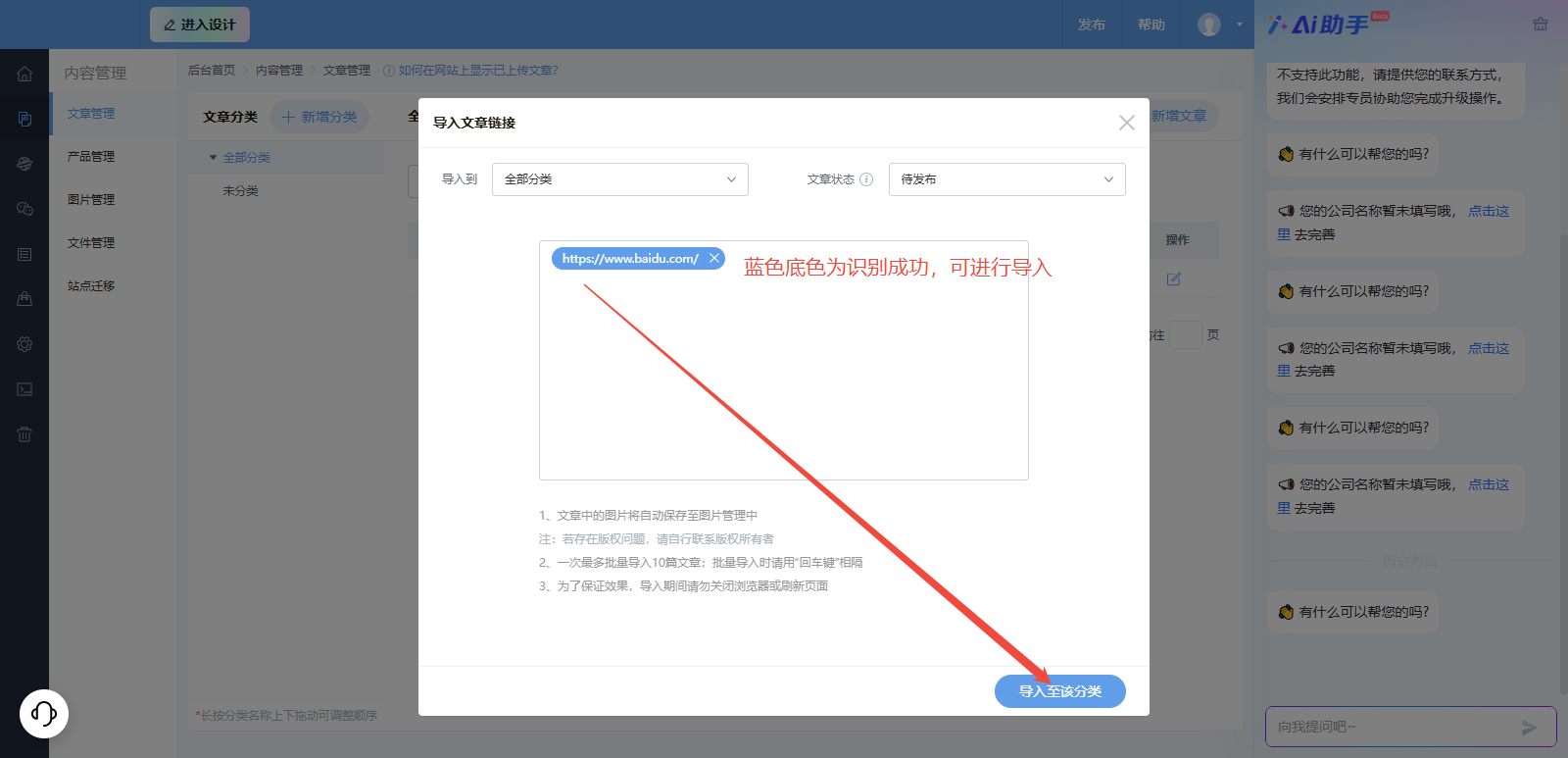Viewport: 1568px width, 758px height.
Task: Open the settings gear sidebar icon
Action: pos(24,344)
